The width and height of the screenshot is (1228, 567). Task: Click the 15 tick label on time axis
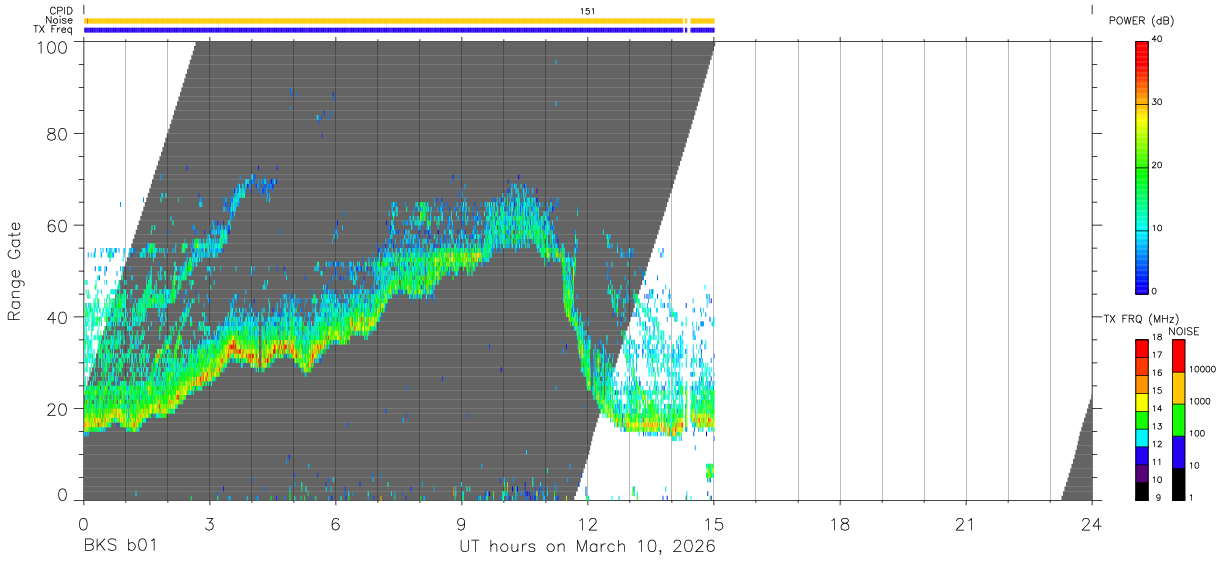pyautogui.click(x=713, y=524)
